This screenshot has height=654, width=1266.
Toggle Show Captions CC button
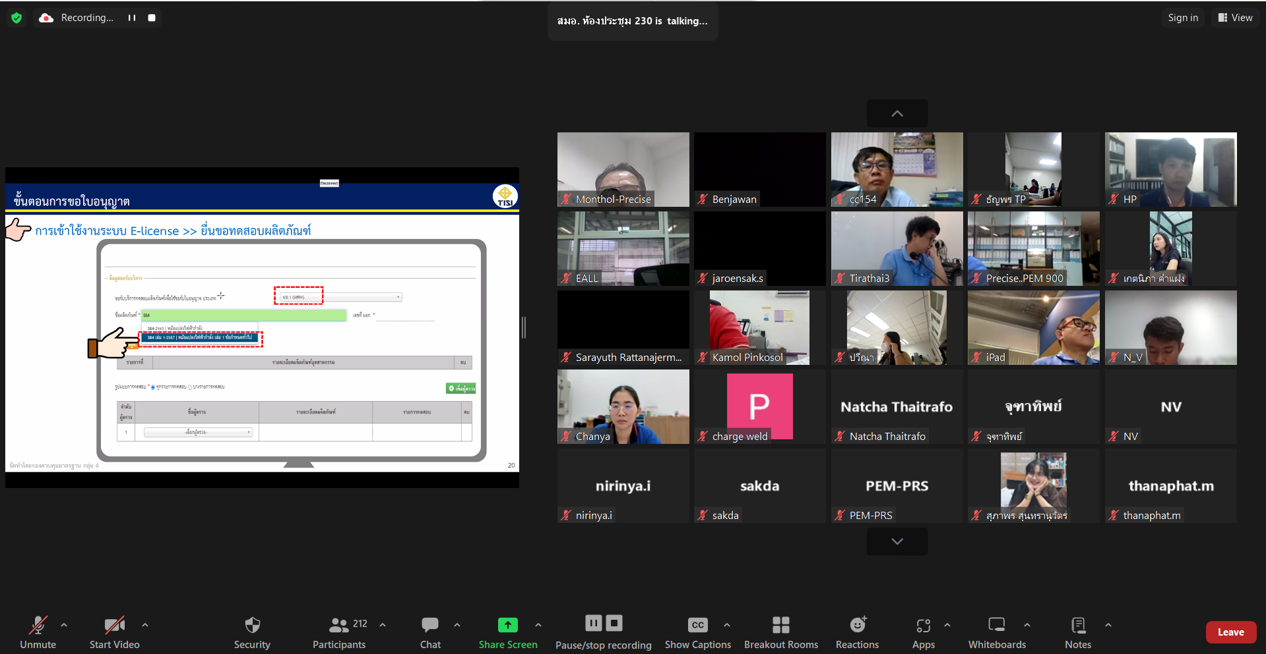coord(697,626)
